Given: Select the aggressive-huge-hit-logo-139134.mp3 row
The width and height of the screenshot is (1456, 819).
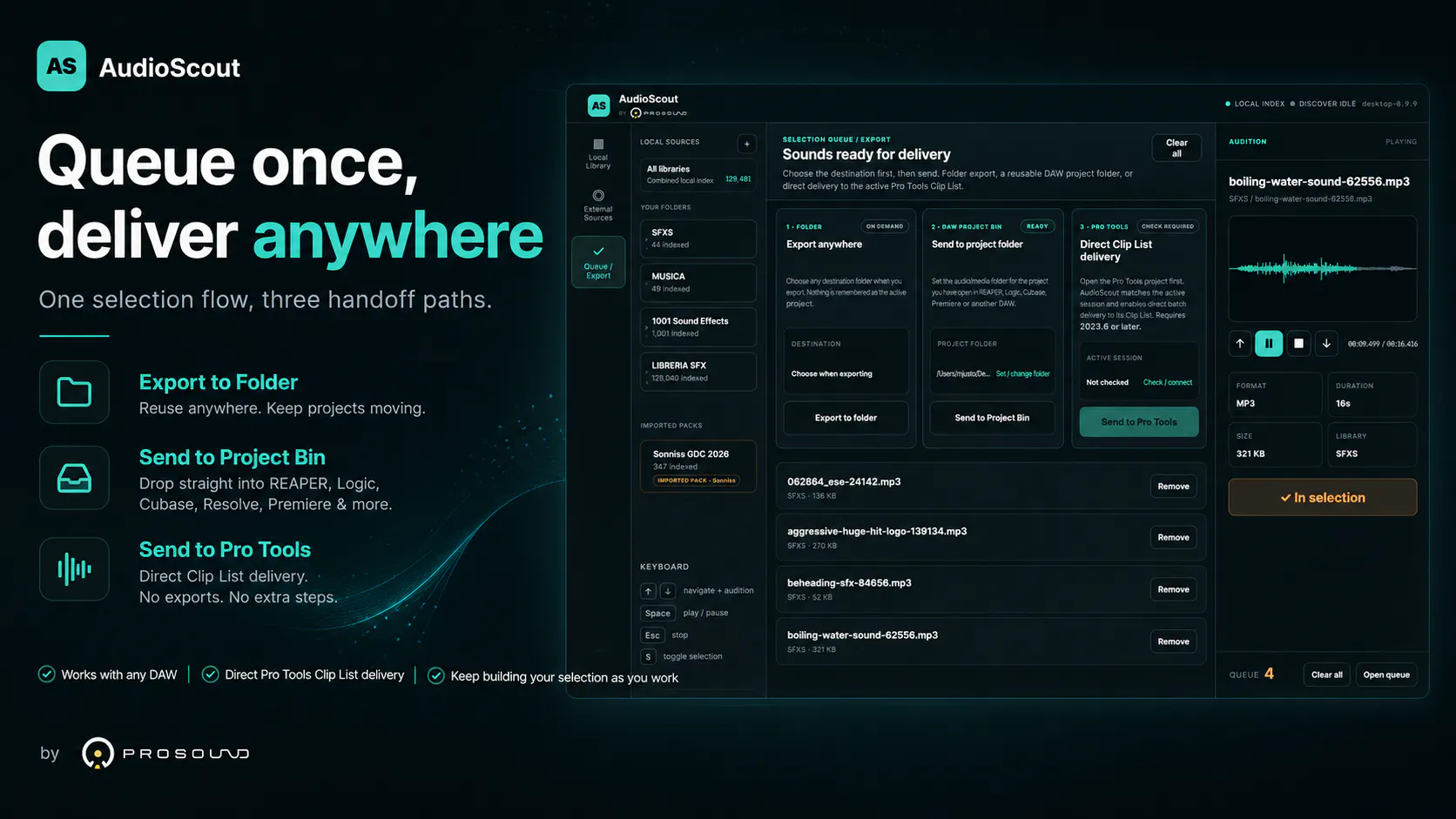Looking at the screenshot, I should pyautogui.click(x=991, y=538).
